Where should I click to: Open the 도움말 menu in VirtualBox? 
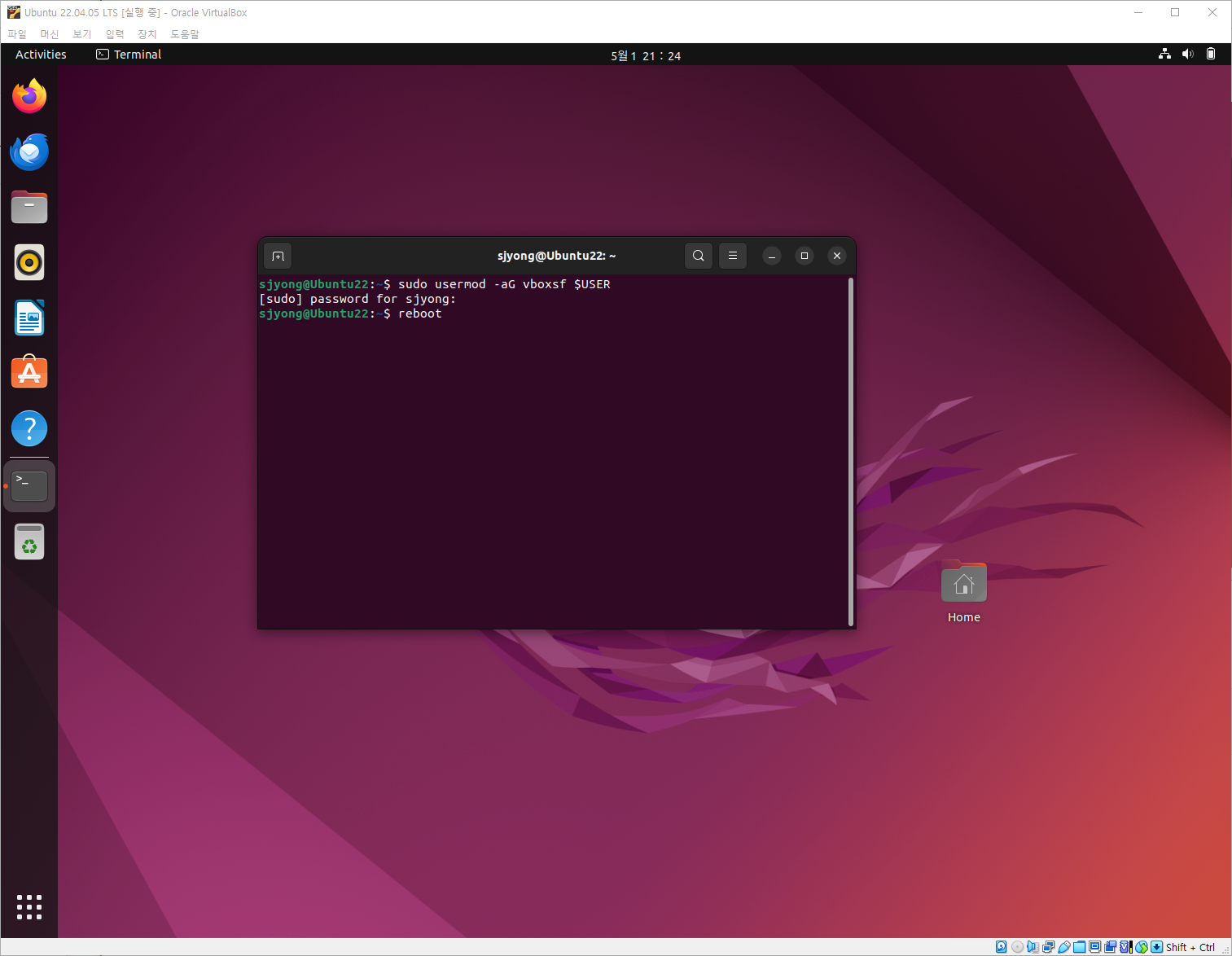tap(185, 34)
